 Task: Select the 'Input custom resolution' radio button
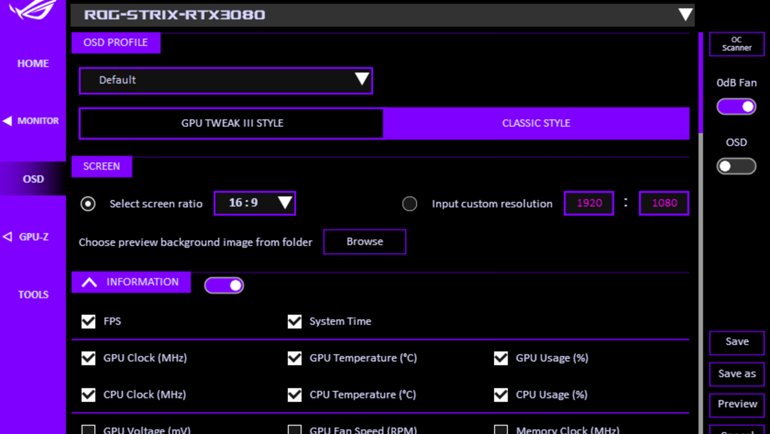(x=410, y=204)
